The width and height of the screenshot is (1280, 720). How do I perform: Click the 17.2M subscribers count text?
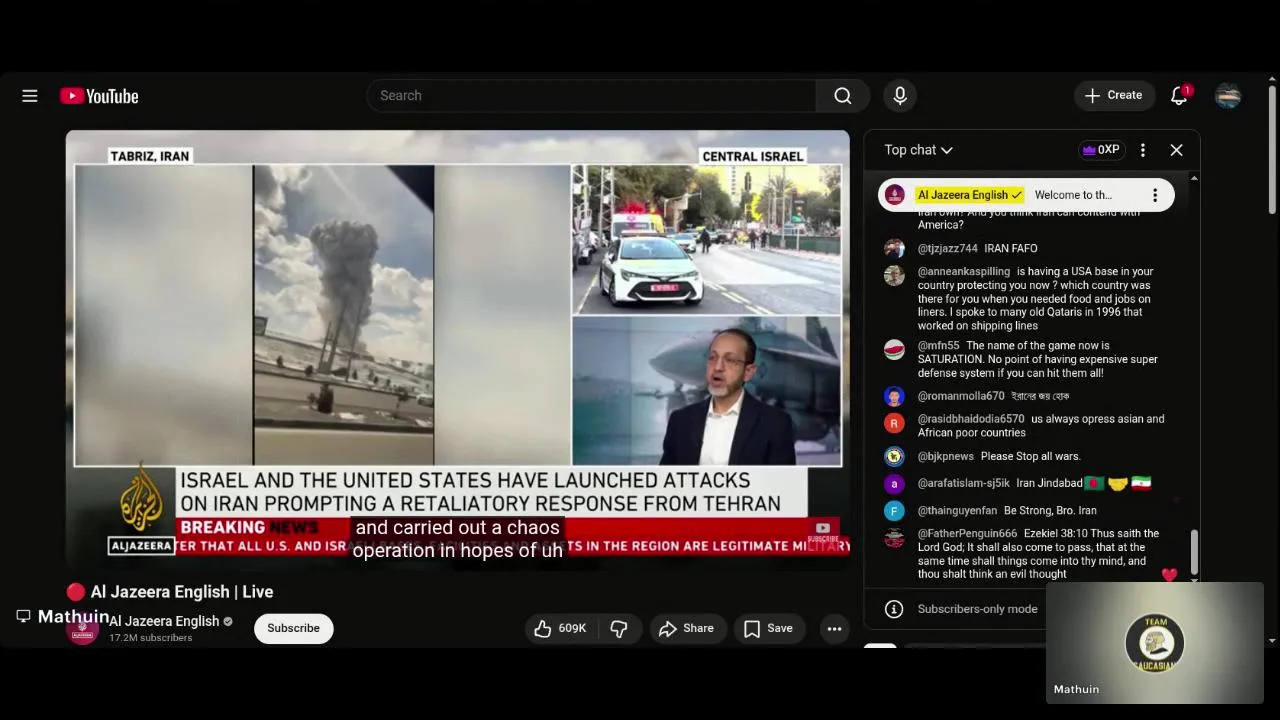point(150,638)
